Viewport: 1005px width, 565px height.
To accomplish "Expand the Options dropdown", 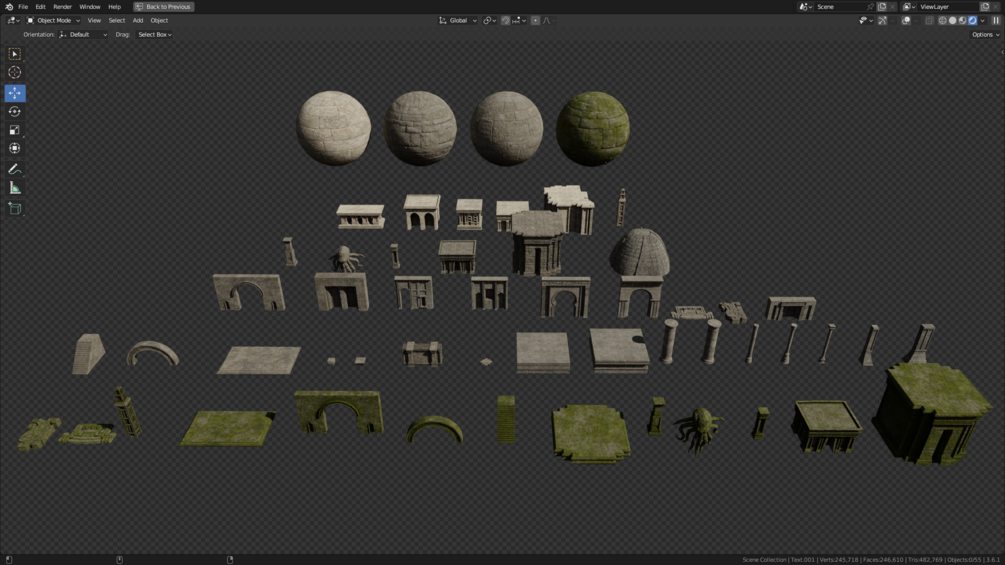I will point(985,35).
